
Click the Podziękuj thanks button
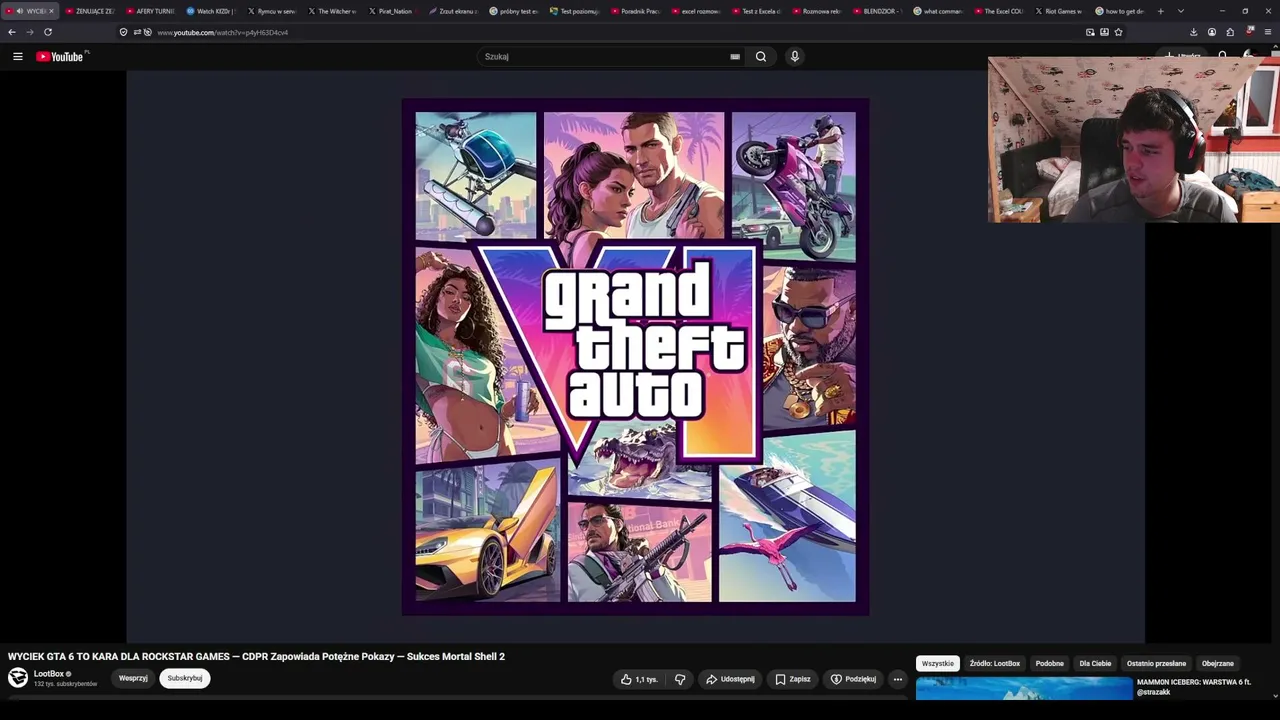click(x=853, y=679)
